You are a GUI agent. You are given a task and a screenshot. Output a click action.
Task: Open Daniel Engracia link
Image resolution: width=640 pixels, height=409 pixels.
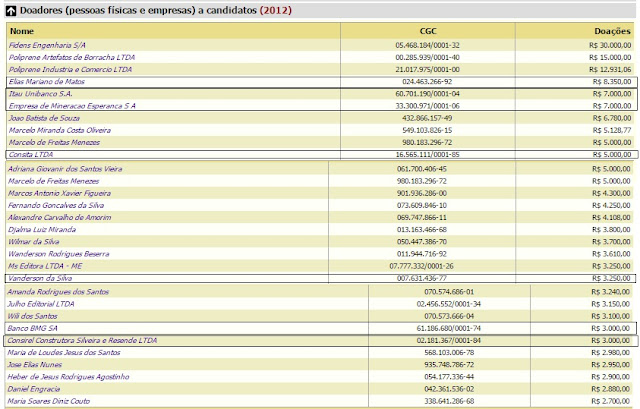pos(34,389)
